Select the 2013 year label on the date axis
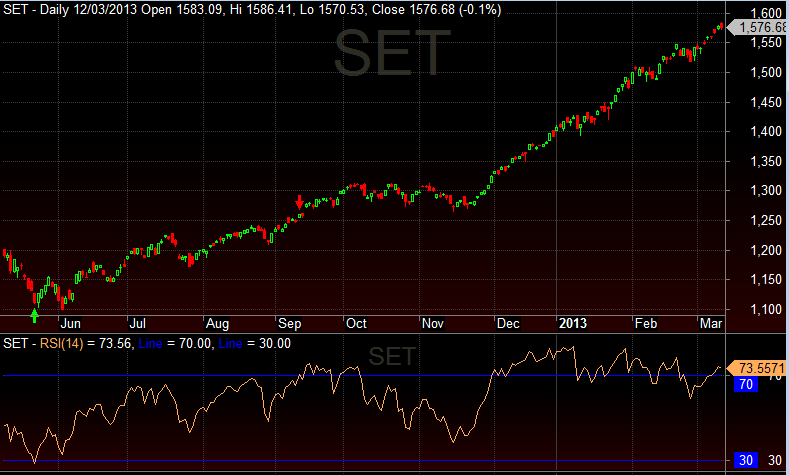 pyautogui.click(x=573, y=323)
